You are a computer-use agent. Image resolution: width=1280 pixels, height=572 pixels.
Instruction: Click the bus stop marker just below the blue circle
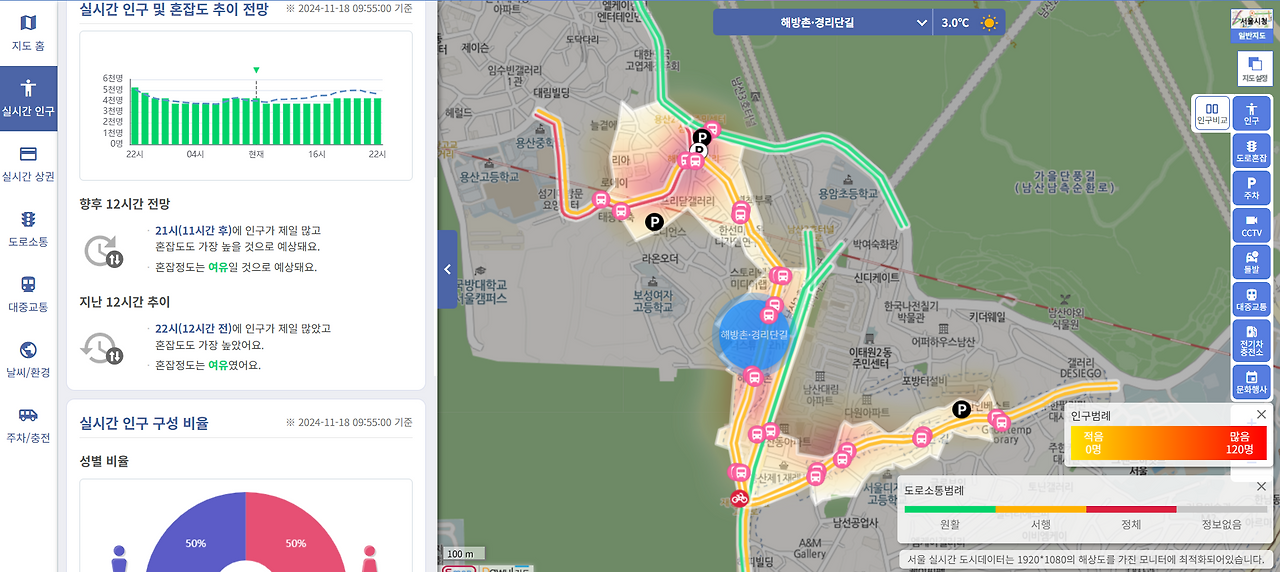click(755, 377)
